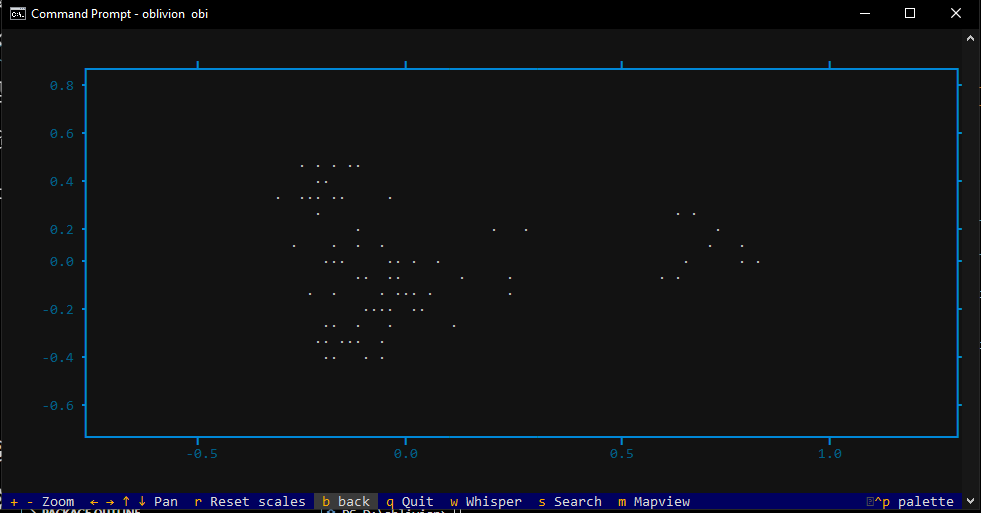This screenshot has width=981, height=513.
Task: Click the Pan shortcut in footer
Action: click(133, 502)
